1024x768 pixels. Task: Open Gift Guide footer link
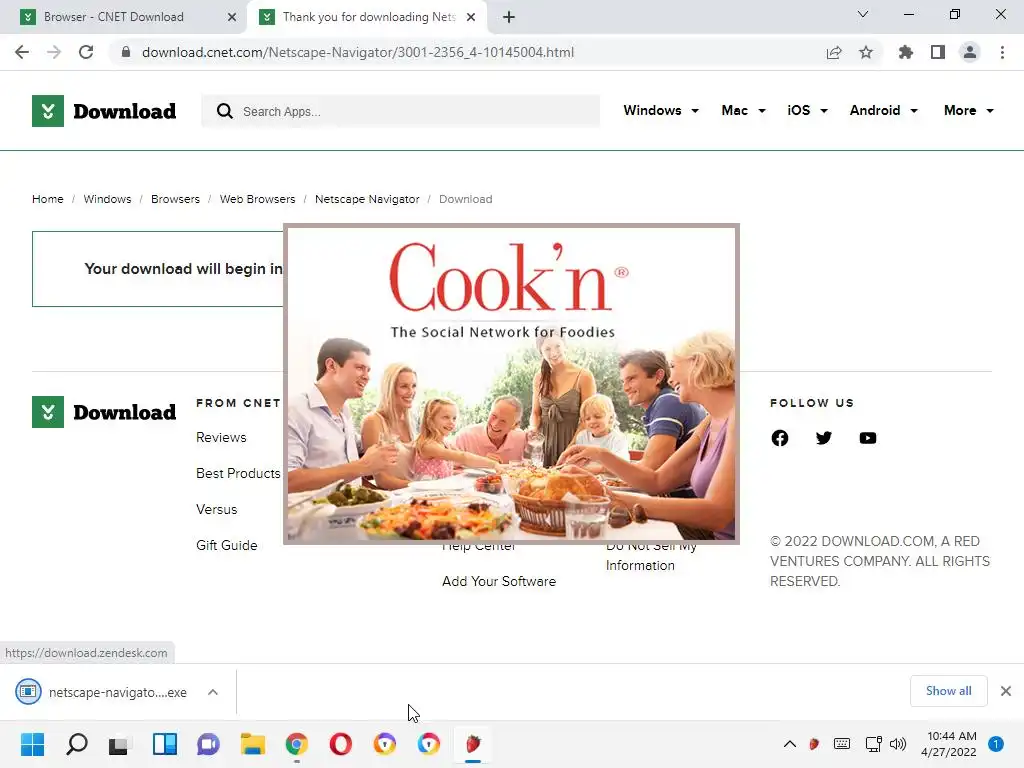(227, 545)
